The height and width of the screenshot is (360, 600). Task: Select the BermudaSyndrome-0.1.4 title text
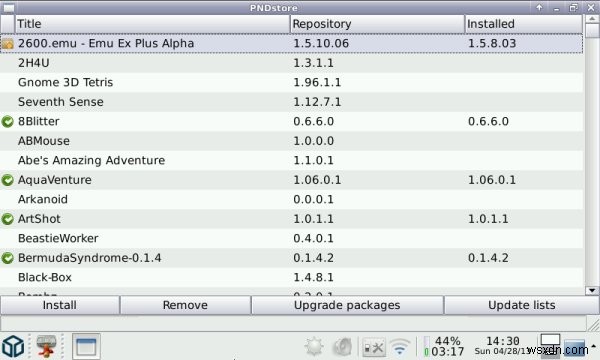[90, 258]
